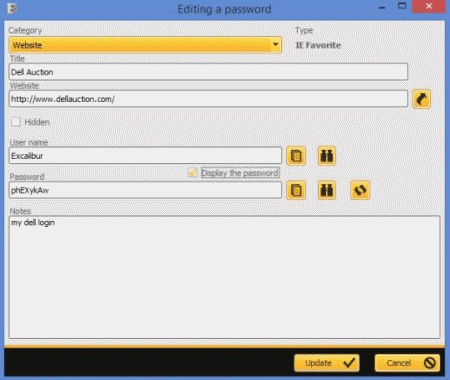Viewport: 450px width, 380px height.
Task: Maximize the Editing a password window
Action: pos(402,6)
